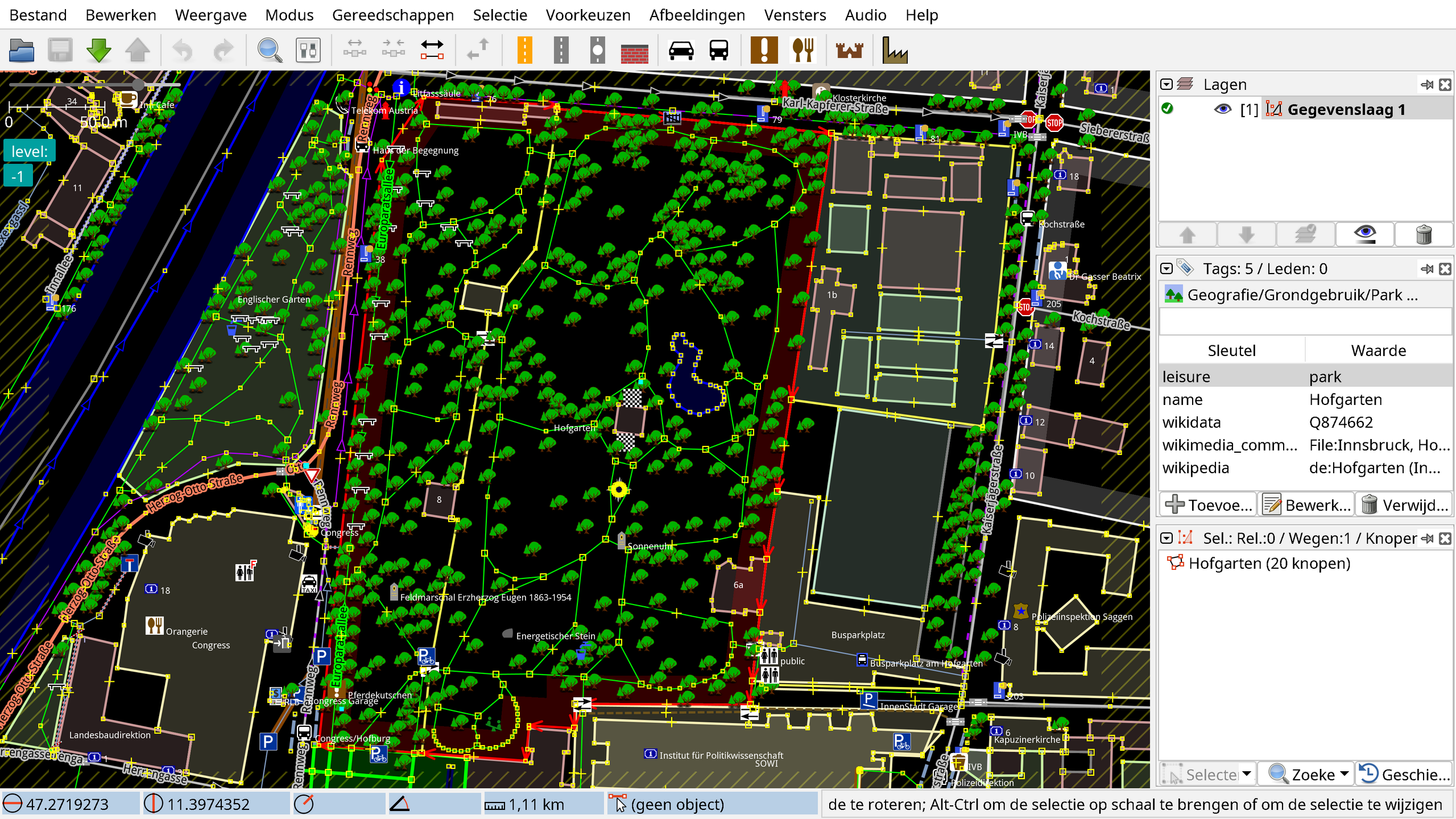
Task: Click the Open file folder icon
Action: click(22, 51)
